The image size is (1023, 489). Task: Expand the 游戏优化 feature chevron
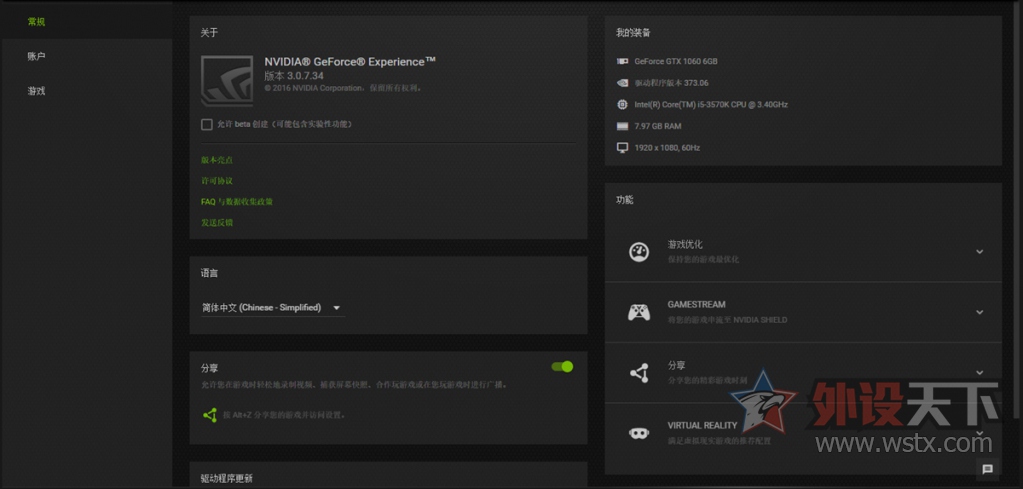tap(979, 252)
